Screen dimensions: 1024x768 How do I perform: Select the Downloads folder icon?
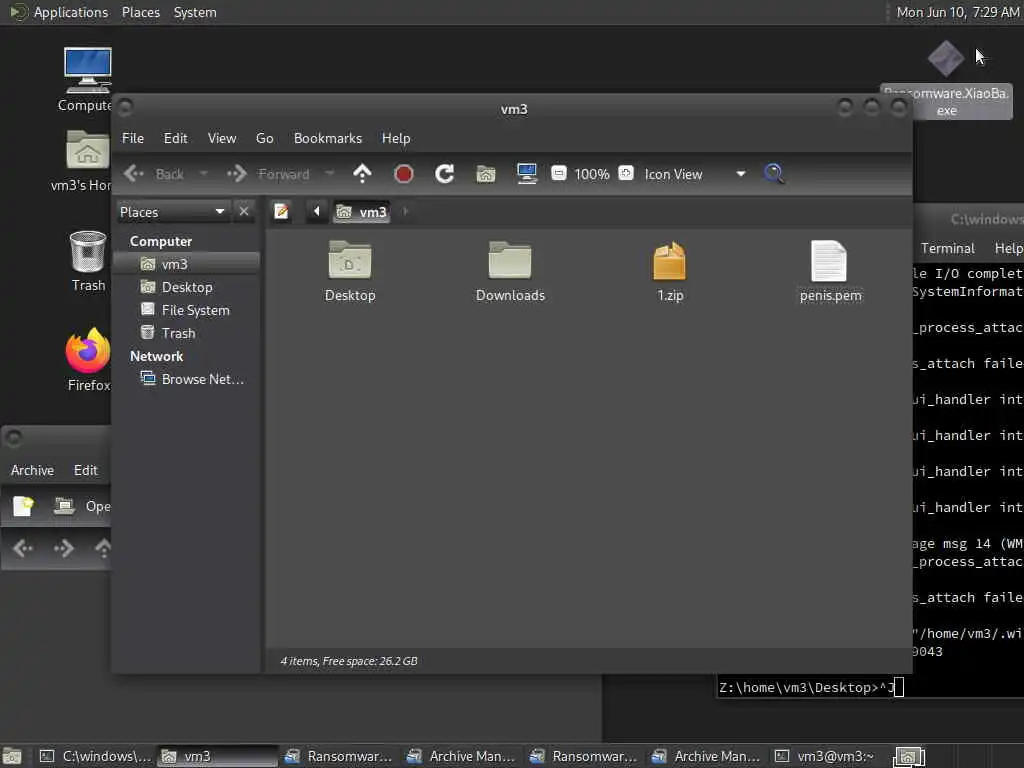point(510,272)
